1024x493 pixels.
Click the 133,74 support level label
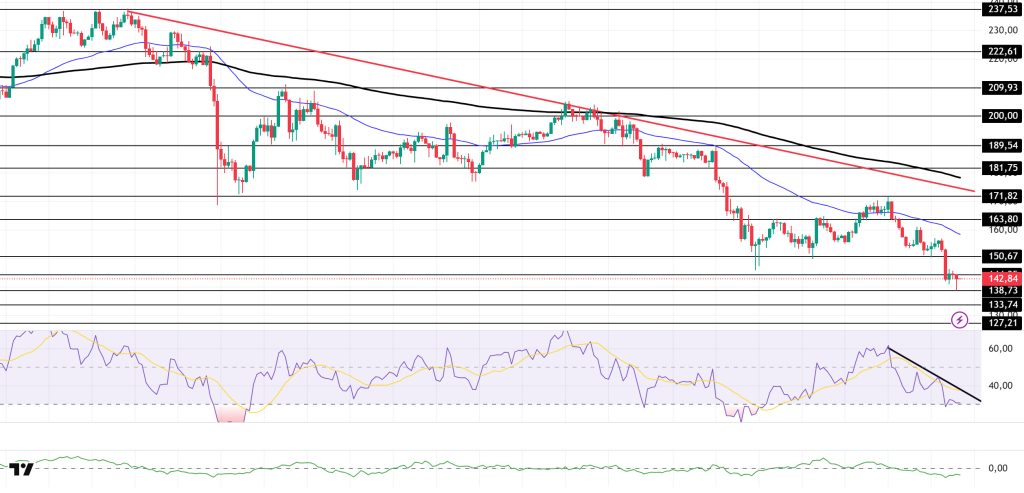tap(1000, 305)
